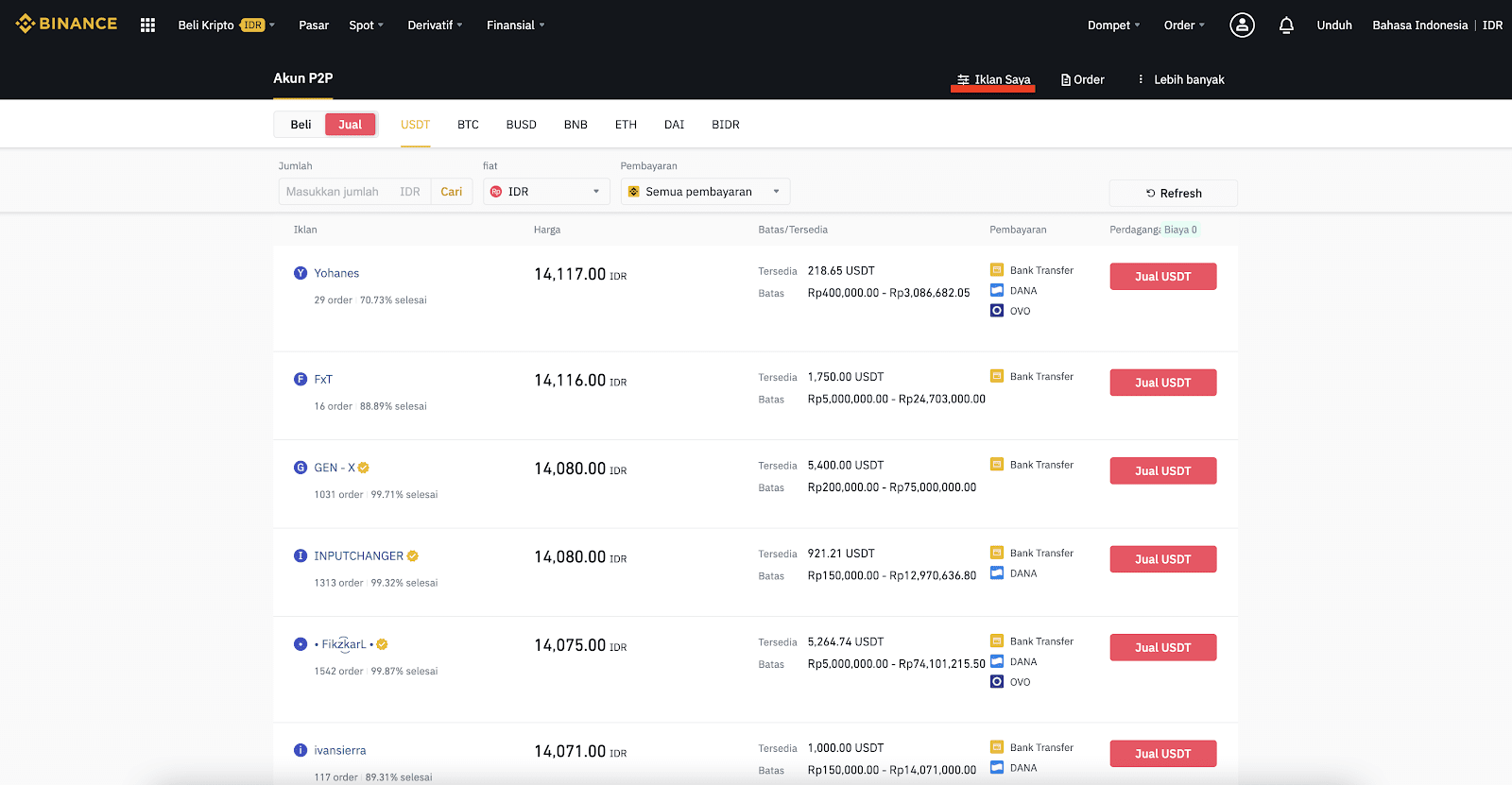This screenshot has width=1512, height=785.
Task: Click the three-dot Lebih banyak icon
Action: 1141,79
